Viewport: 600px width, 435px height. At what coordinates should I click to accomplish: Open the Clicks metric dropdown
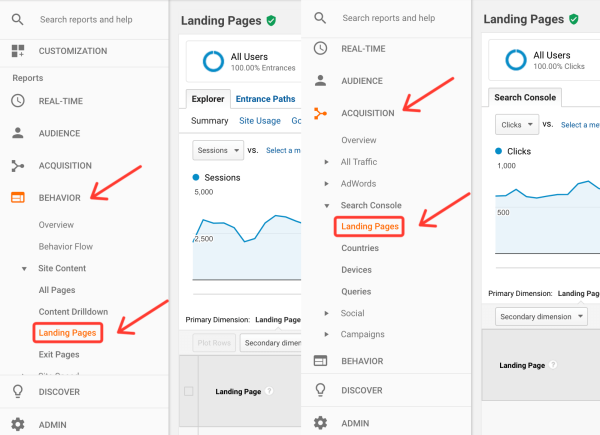tap(517, 124)
